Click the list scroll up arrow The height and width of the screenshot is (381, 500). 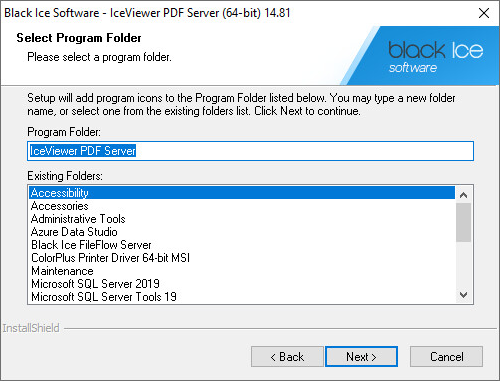(463, 195)
